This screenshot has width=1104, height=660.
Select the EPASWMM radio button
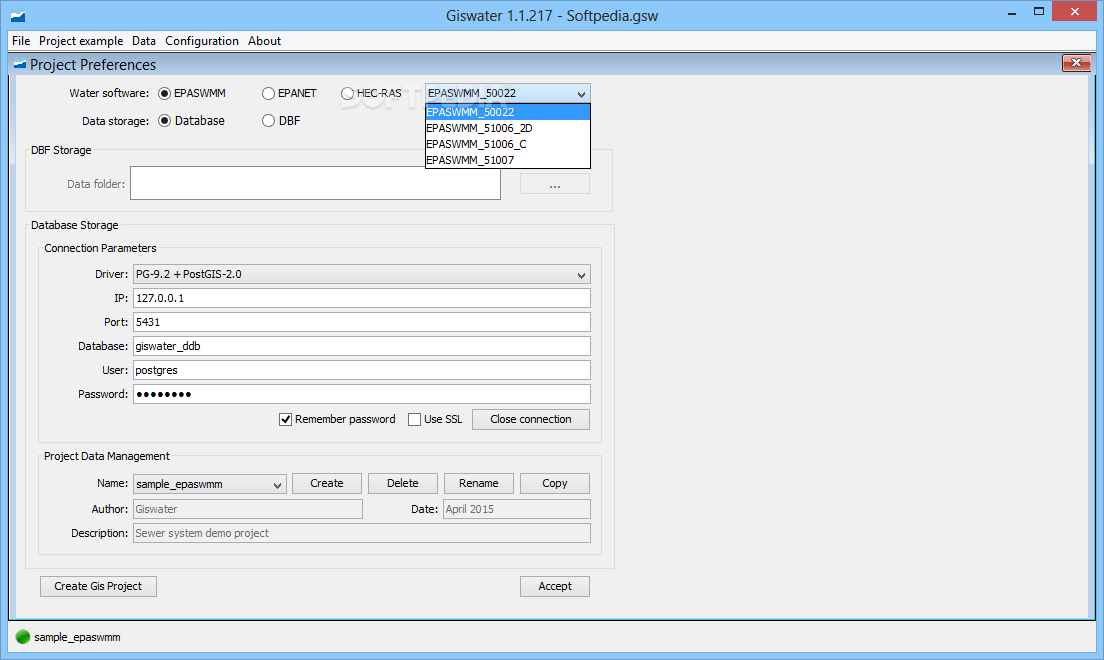(164, 93)
